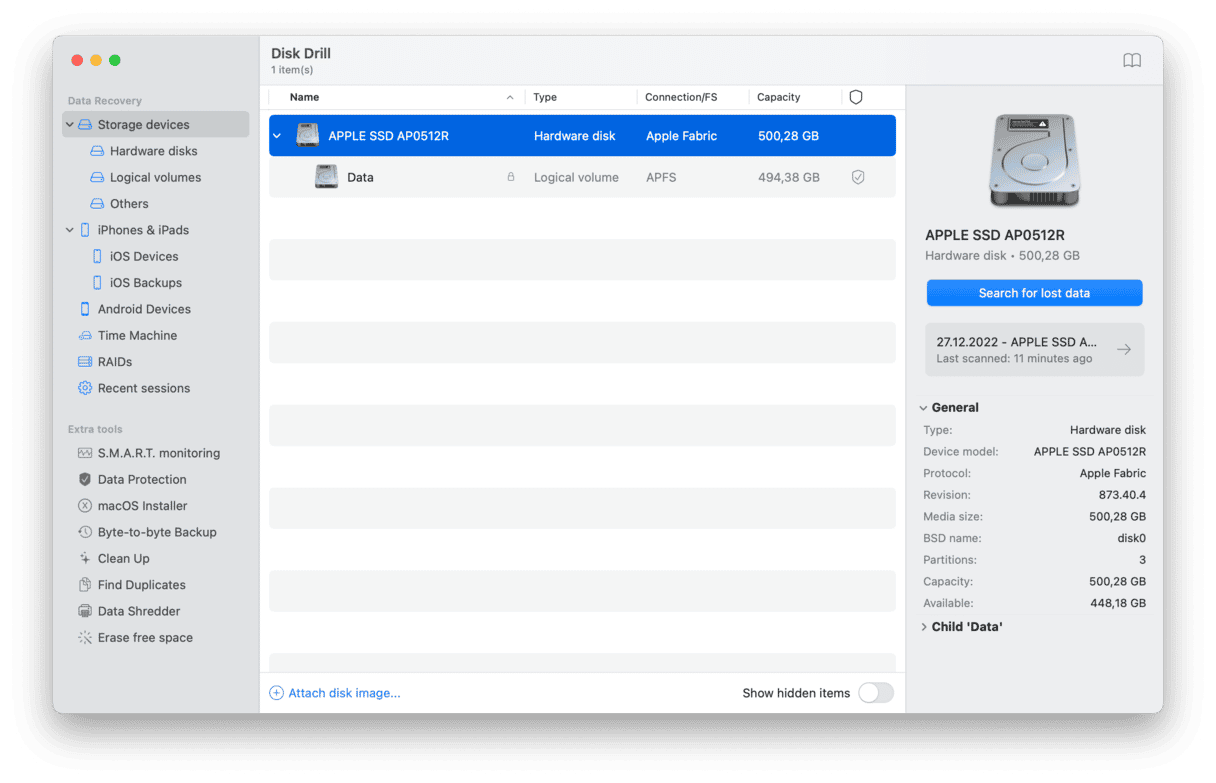
Task: Click the Clean Up sparkle icon
Action: [x=85, y=559]
